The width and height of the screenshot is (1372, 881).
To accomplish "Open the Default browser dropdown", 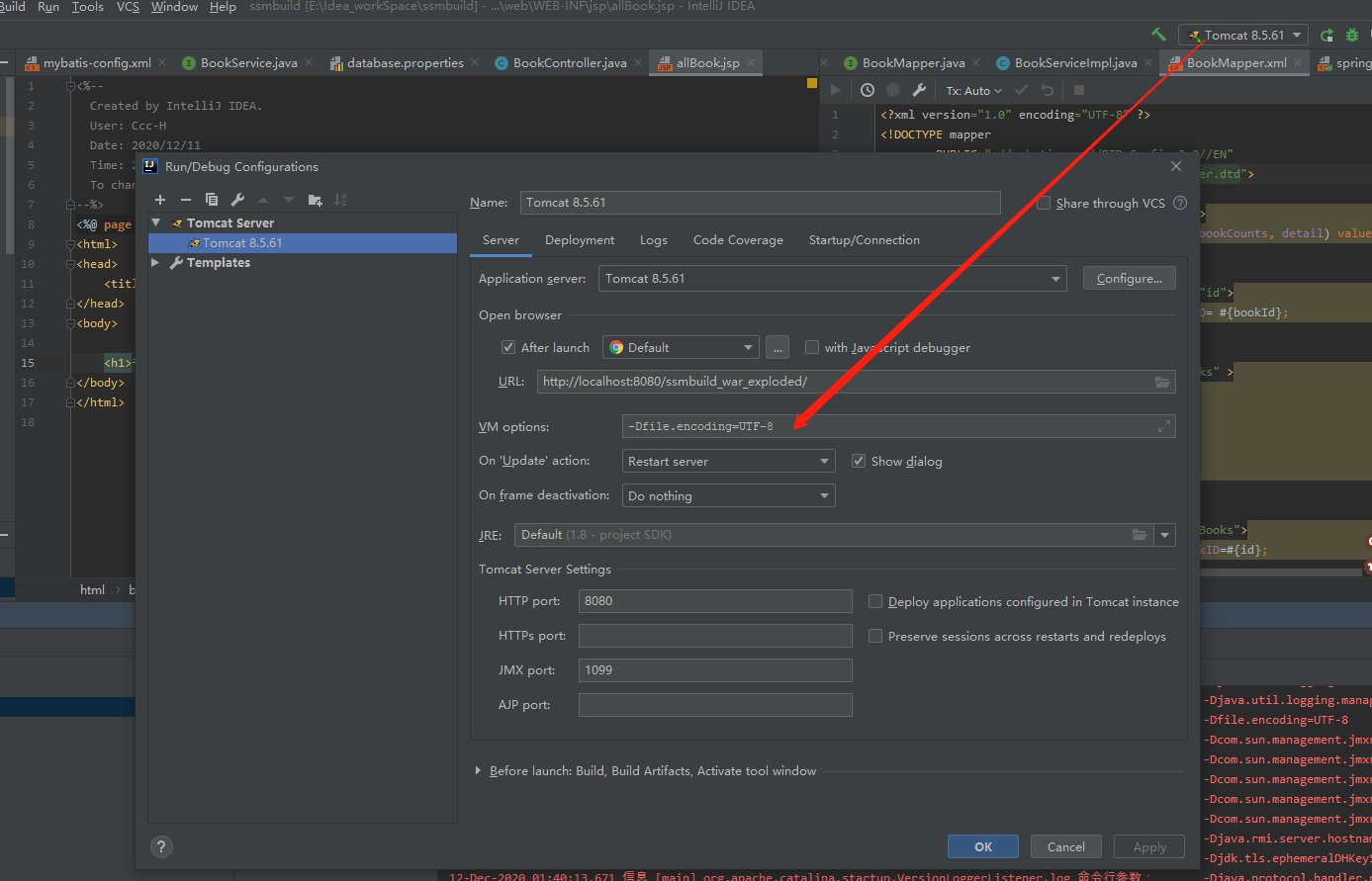I will tap(681, 347).
